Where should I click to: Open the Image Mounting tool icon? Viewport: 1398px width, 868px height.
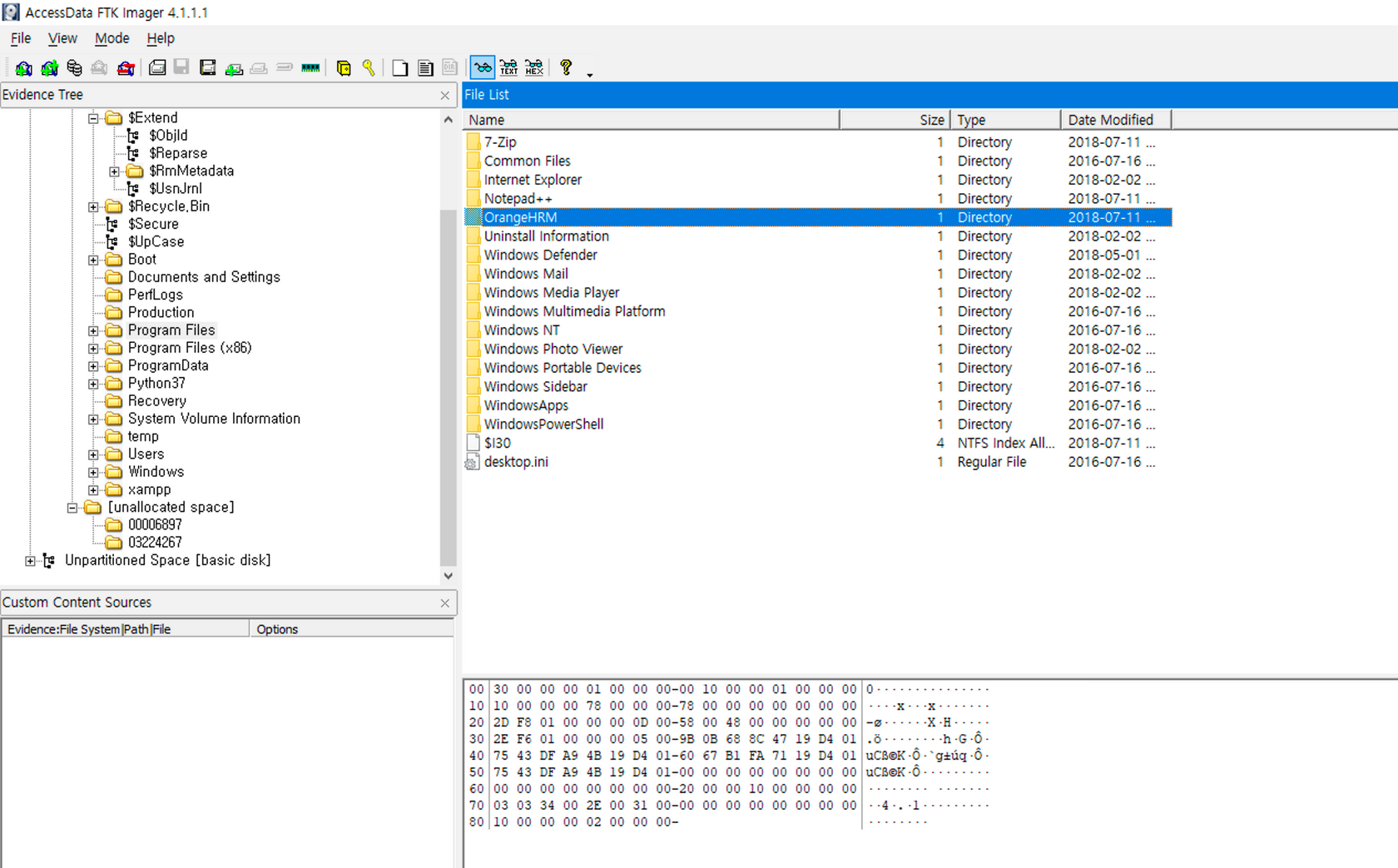[x=75, y=68]
